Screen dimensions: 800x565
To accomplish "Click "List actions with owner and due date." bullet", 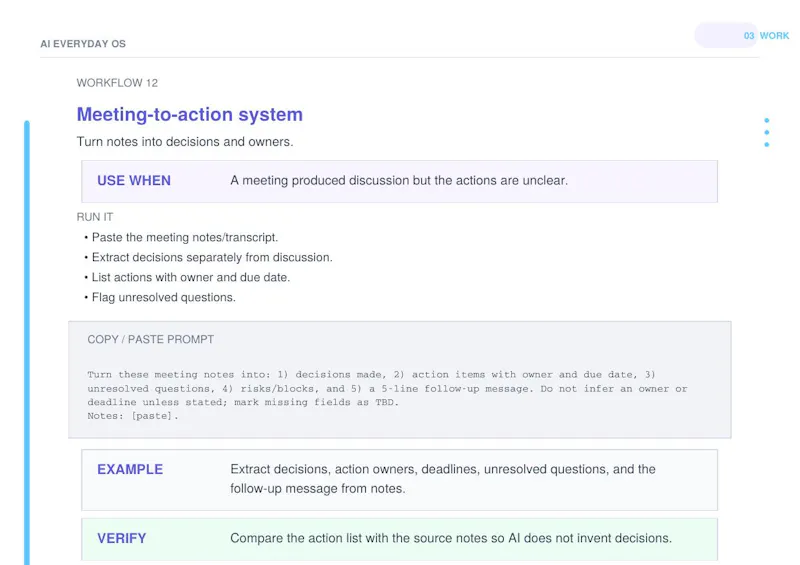I will tap(190, 277).
